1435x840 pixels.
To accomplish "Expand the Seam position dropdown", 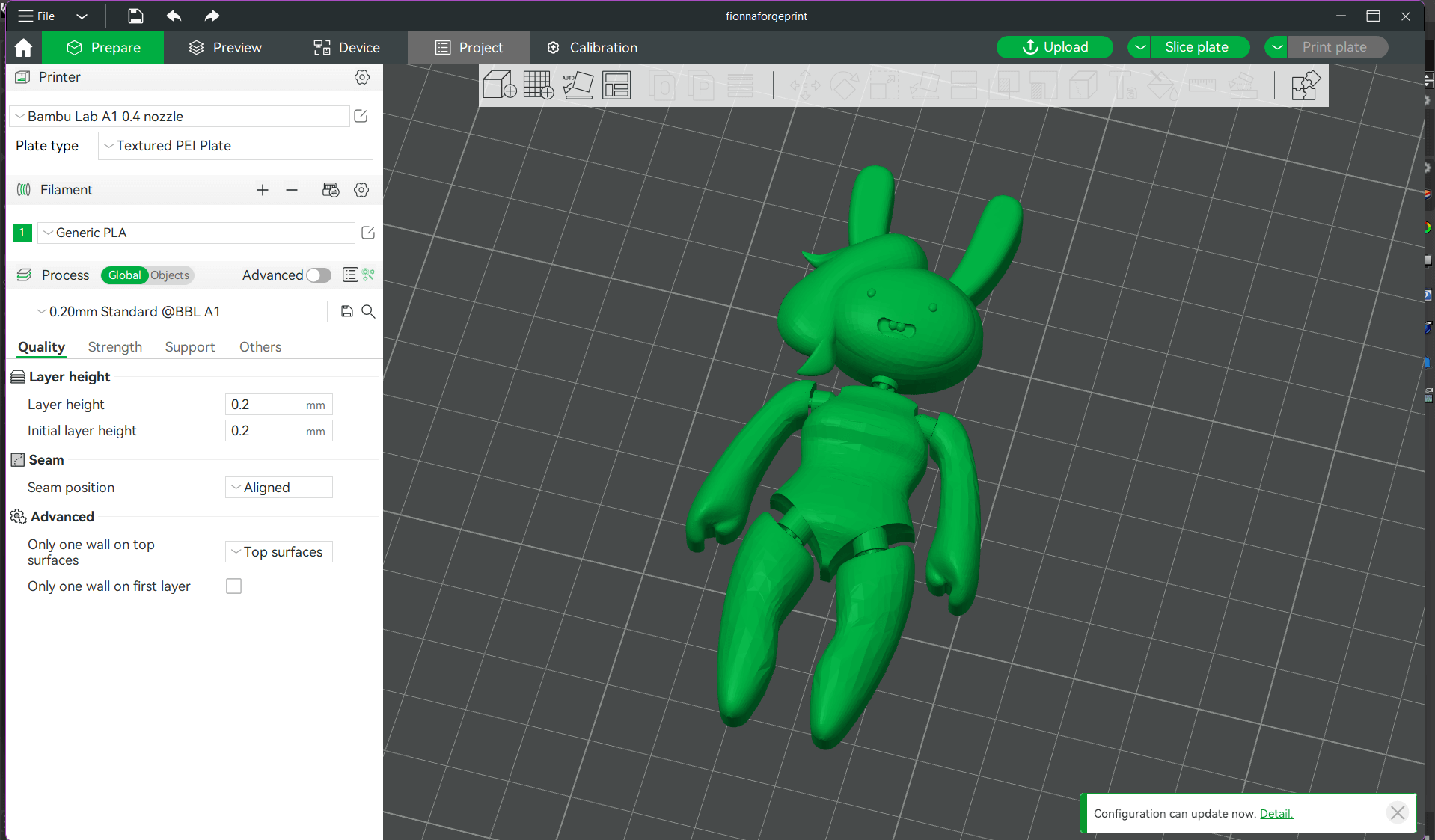I will [278, 488].
